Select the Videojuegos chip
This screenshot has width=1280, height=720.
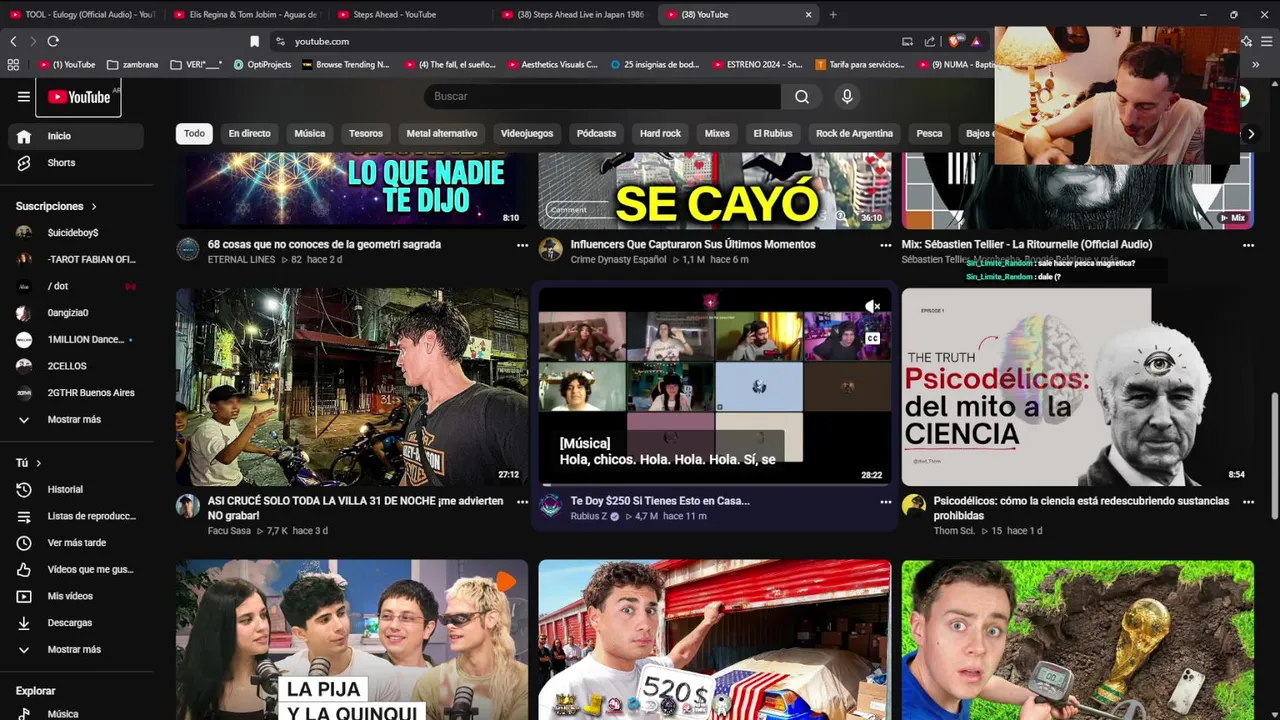coord(527,133)
